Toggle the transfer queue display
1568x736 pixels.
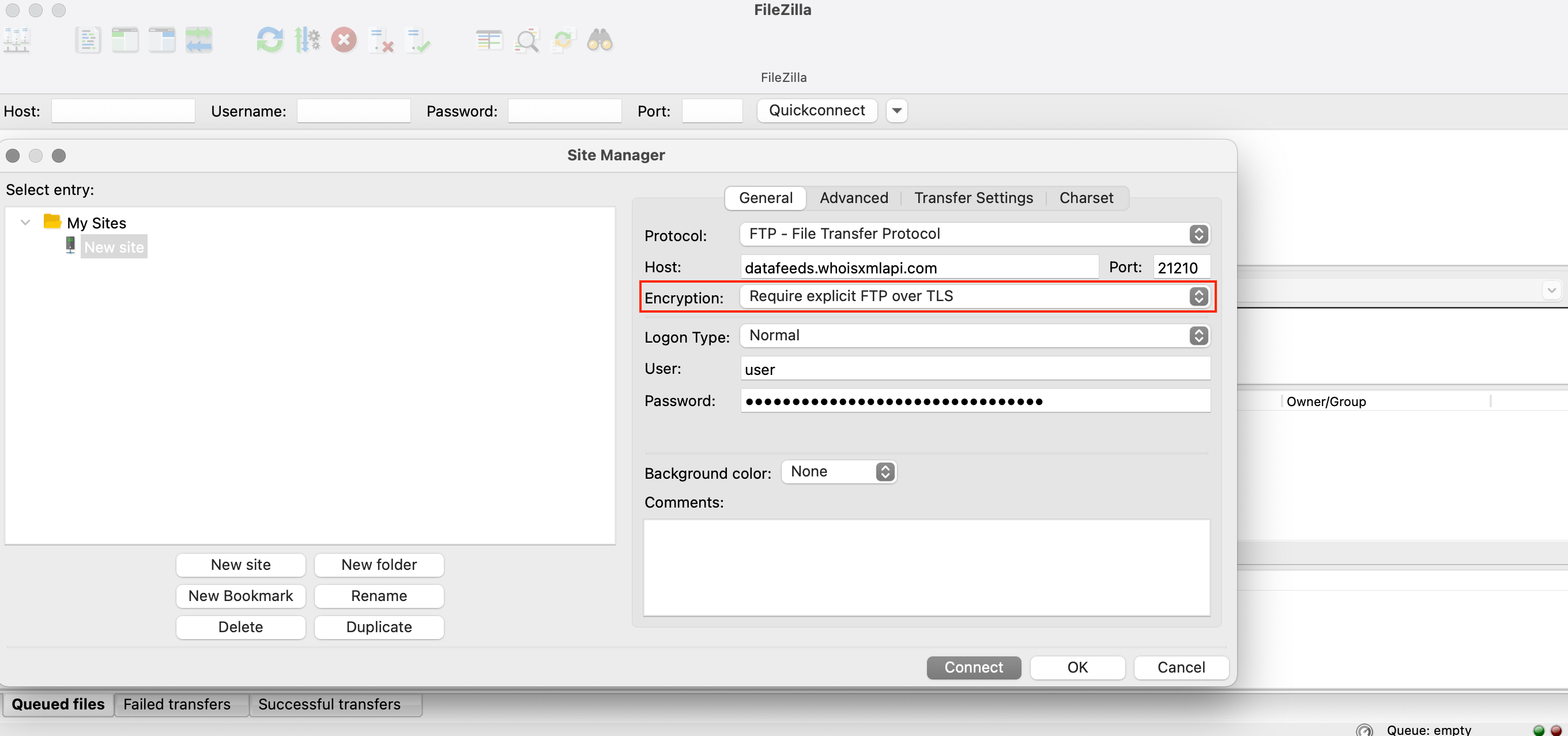point(199,40)
